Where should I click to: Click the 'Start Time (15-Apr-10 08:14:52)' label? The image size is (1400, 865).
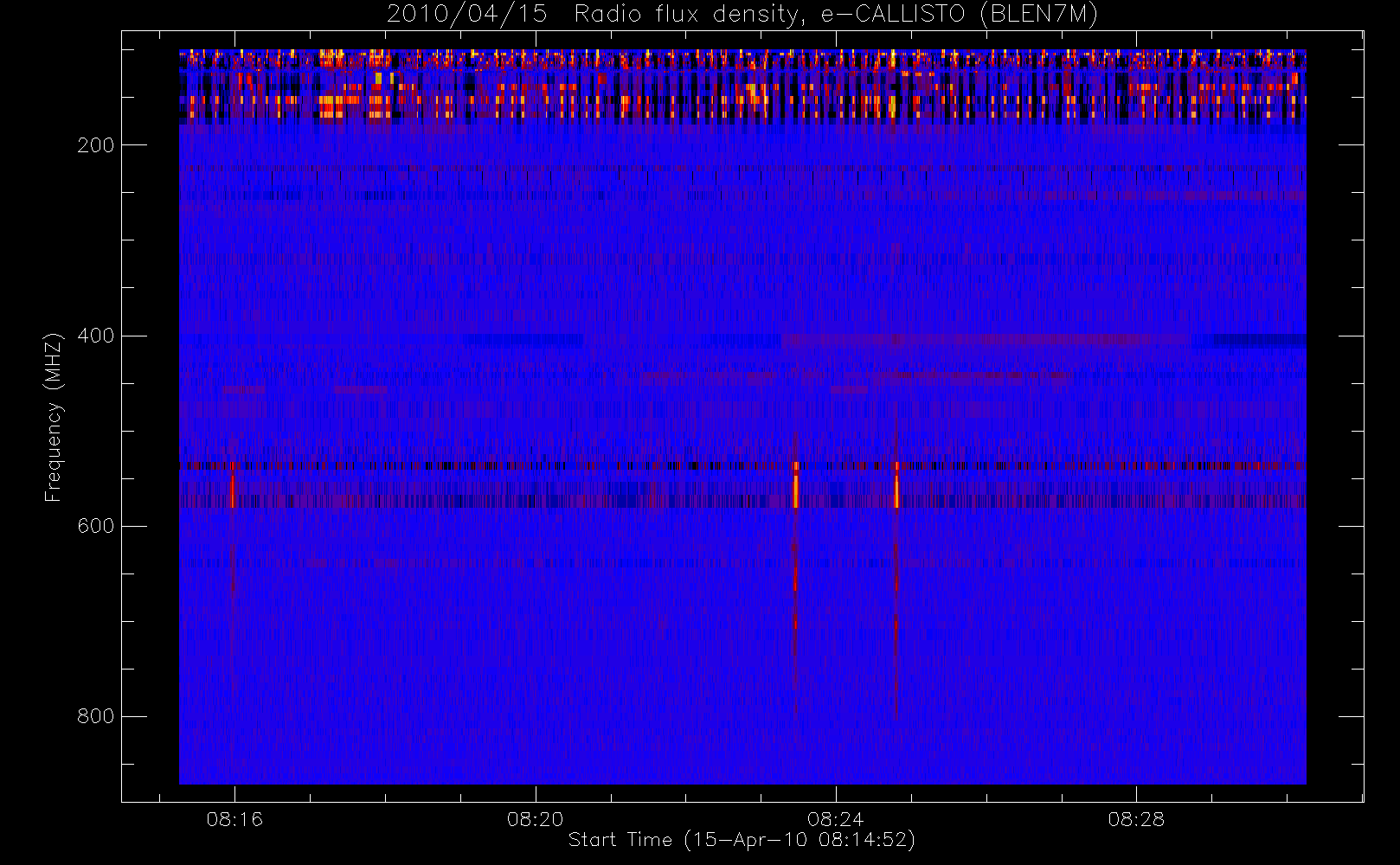coord(742,840)
